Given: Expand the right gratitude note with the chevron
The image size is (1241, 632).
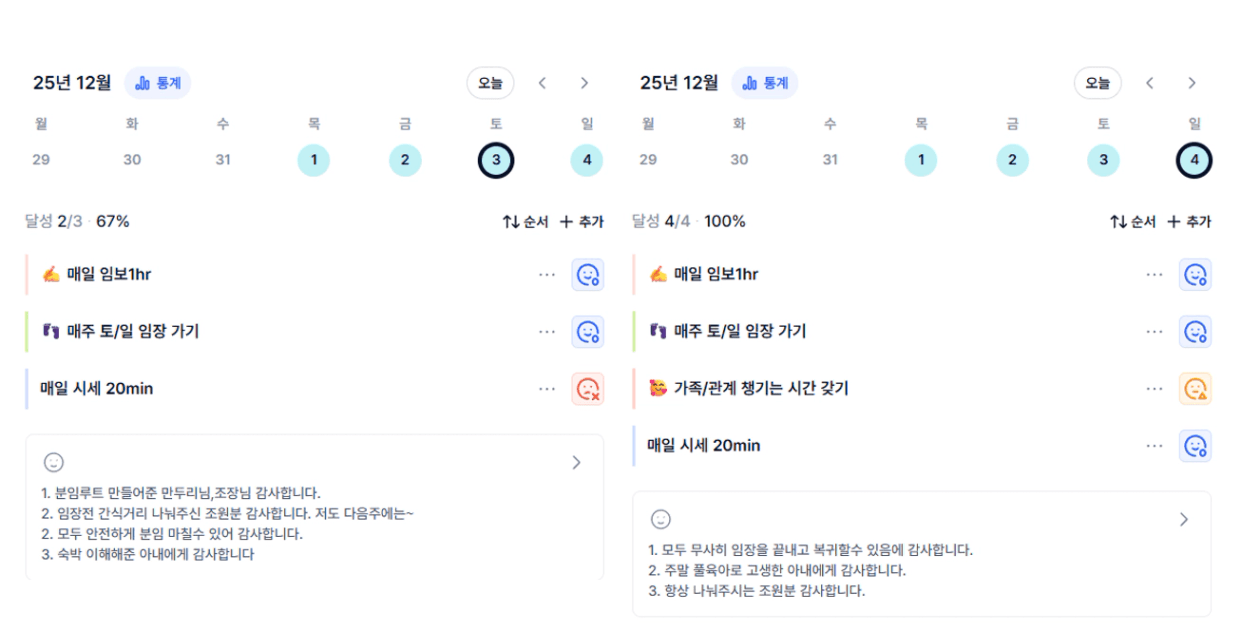Looking at the screenshot, I should (x=1184, y=519).
